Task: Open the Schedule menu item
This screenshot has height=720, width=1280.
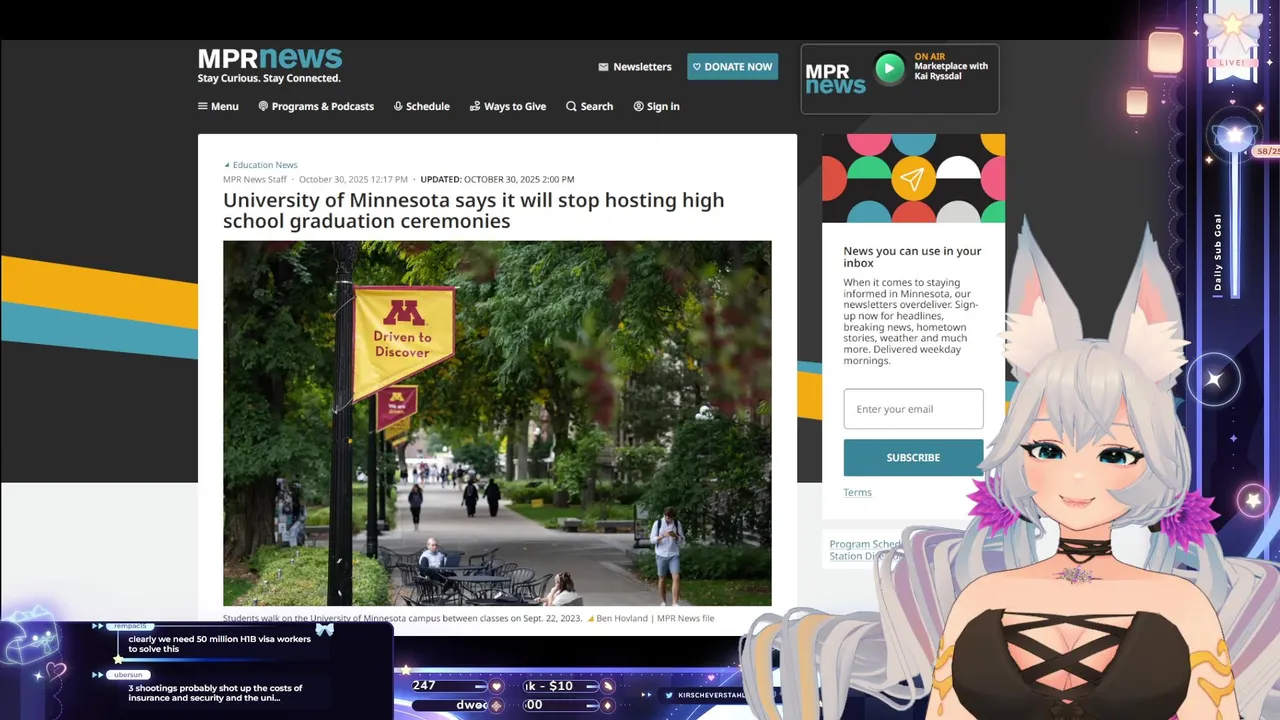Action: pos(421,106)
